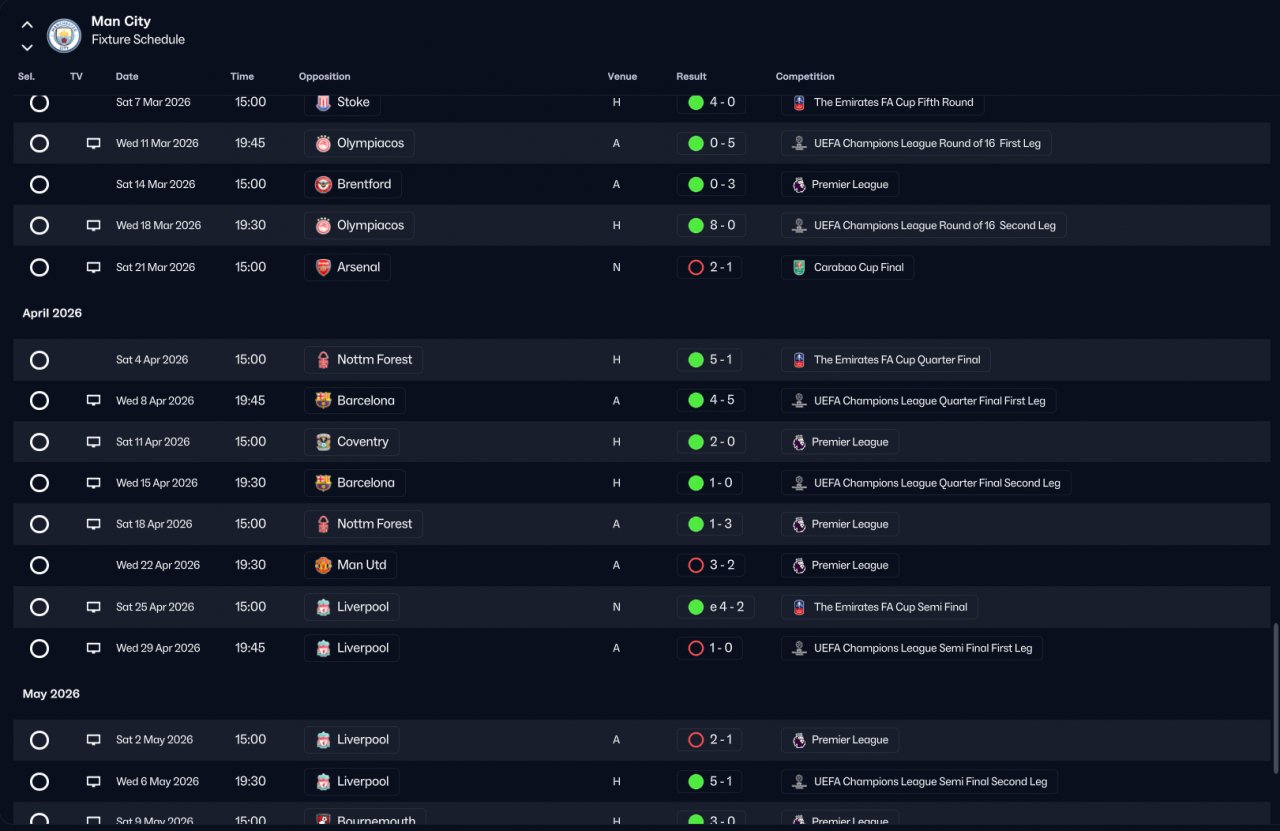The image size is (1280, 831).
Task: Click Man Utd crest in opposition column
Action: point(323,565)
